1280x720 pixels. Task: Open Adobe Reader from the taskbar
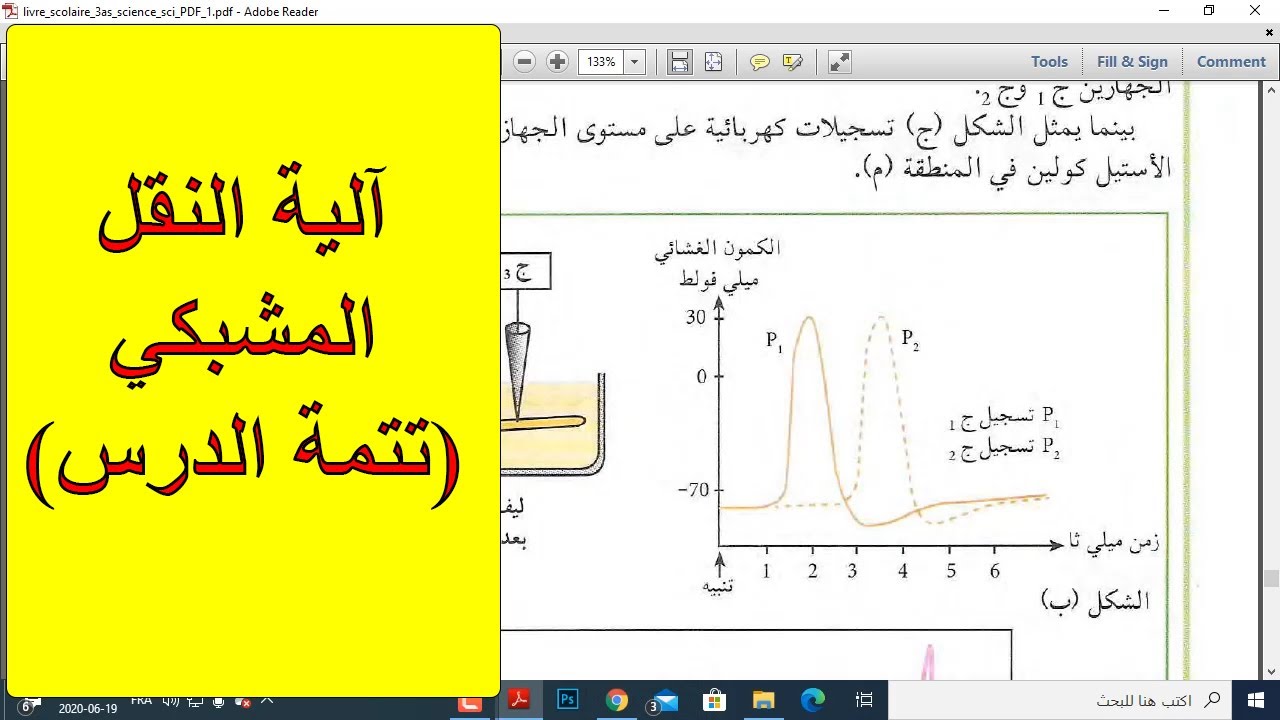(520, 700)
